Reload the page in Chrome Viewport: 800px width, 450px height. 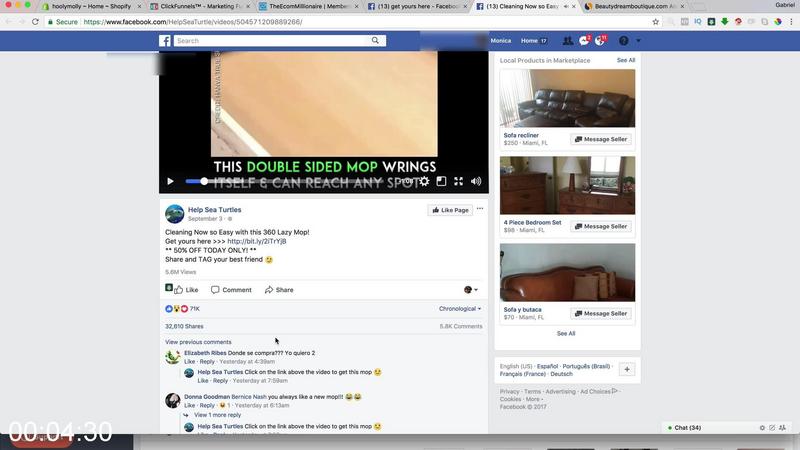[35, 22]
